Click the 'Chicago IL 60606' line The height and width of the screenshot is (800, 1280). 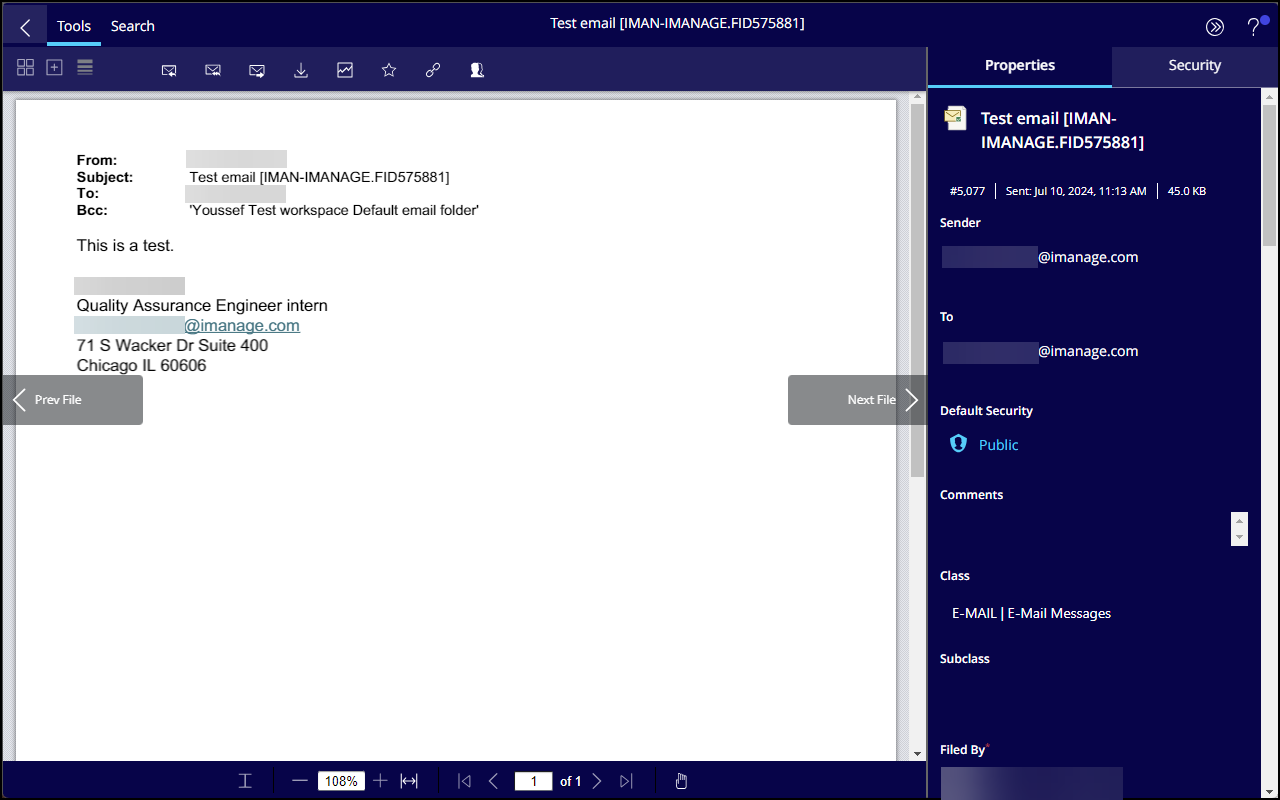(x=141, y=366)
